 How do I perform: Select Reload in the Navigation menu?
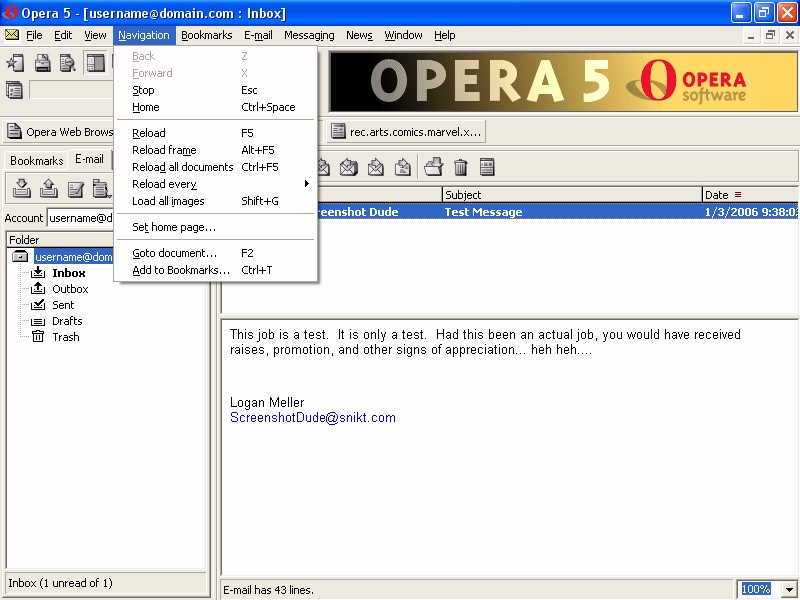pos(215,133)
